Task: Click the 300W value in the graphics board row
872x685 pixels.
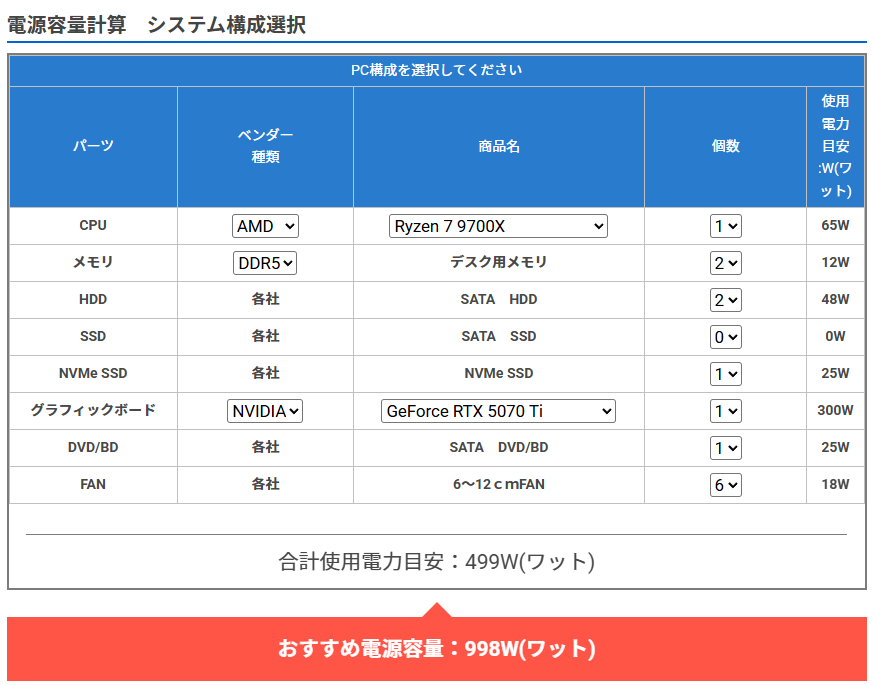Action: pyautogui.click(x=835, y=411)
